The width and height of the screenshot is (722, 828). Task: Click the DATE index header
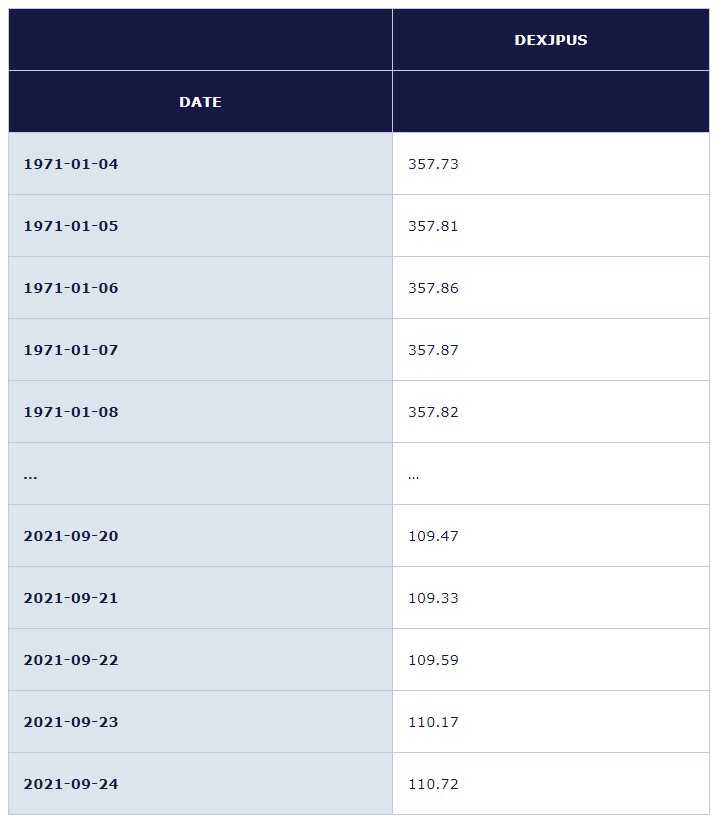(x=200, y=102)
